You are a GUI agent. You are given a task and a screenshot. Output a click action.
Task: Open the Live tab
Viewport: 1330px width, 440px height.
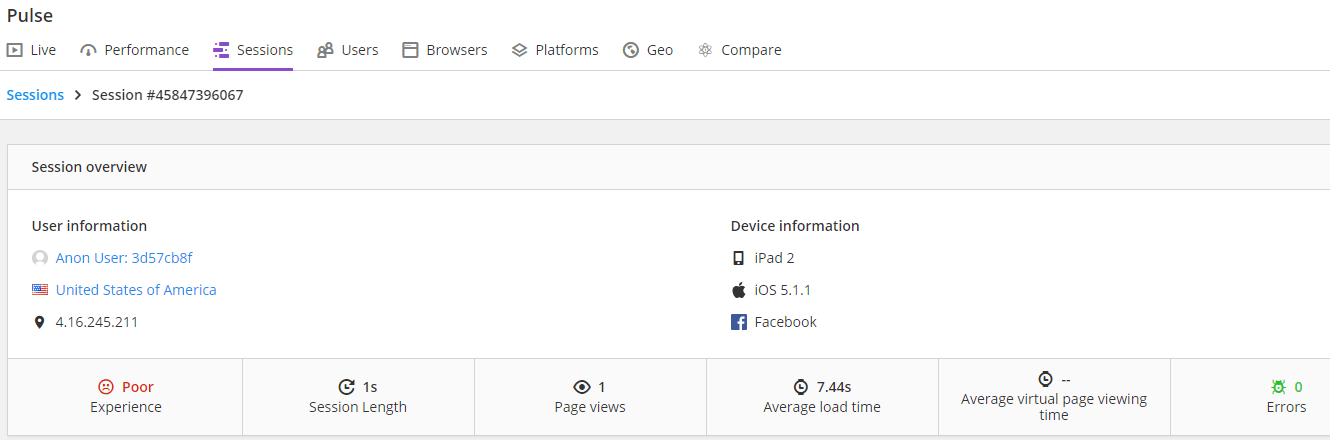pos(31,50)
